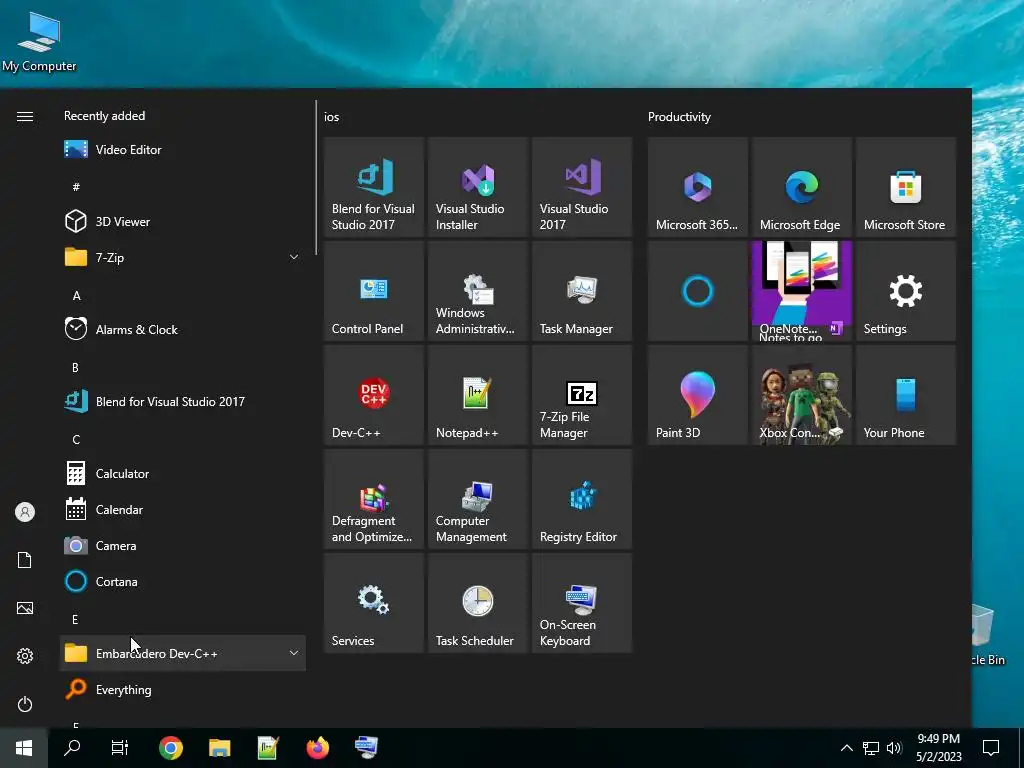1024x768 pixels.
Task: Open the Dev-C++ tile
Action: pyautogui.click(x=374, y=395)
